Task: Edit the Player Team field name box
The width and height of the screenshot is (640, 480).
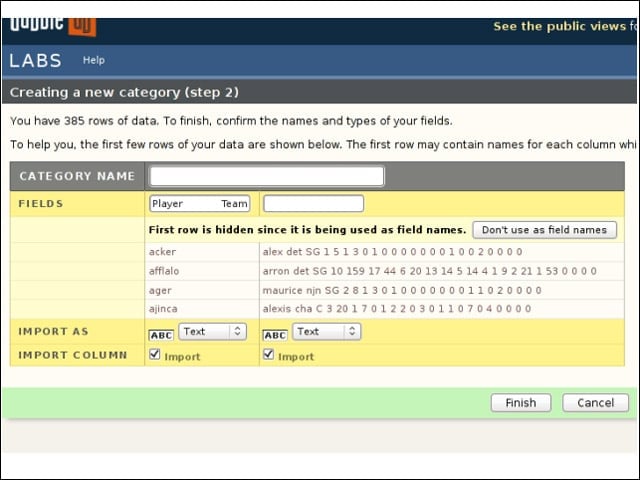Action: click(200, 203)
